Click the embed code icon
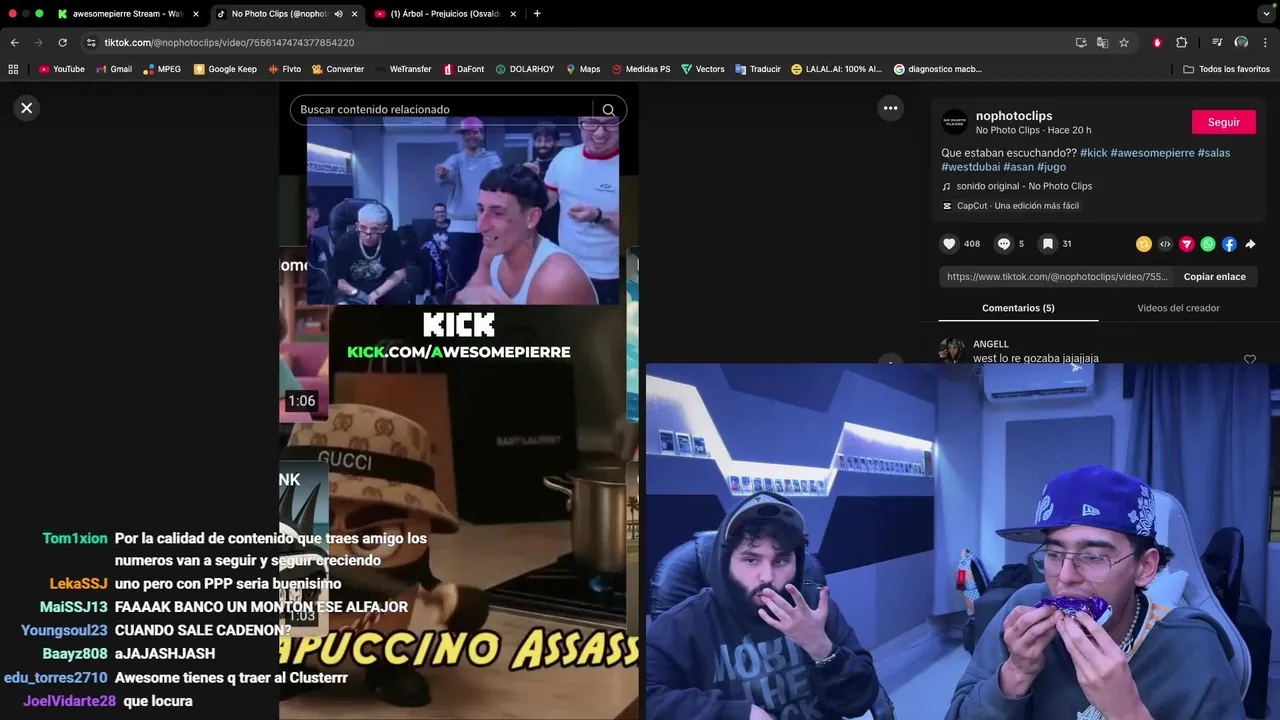The height and width of the screenshot is (720, 1280). (x=1165, y=244)
